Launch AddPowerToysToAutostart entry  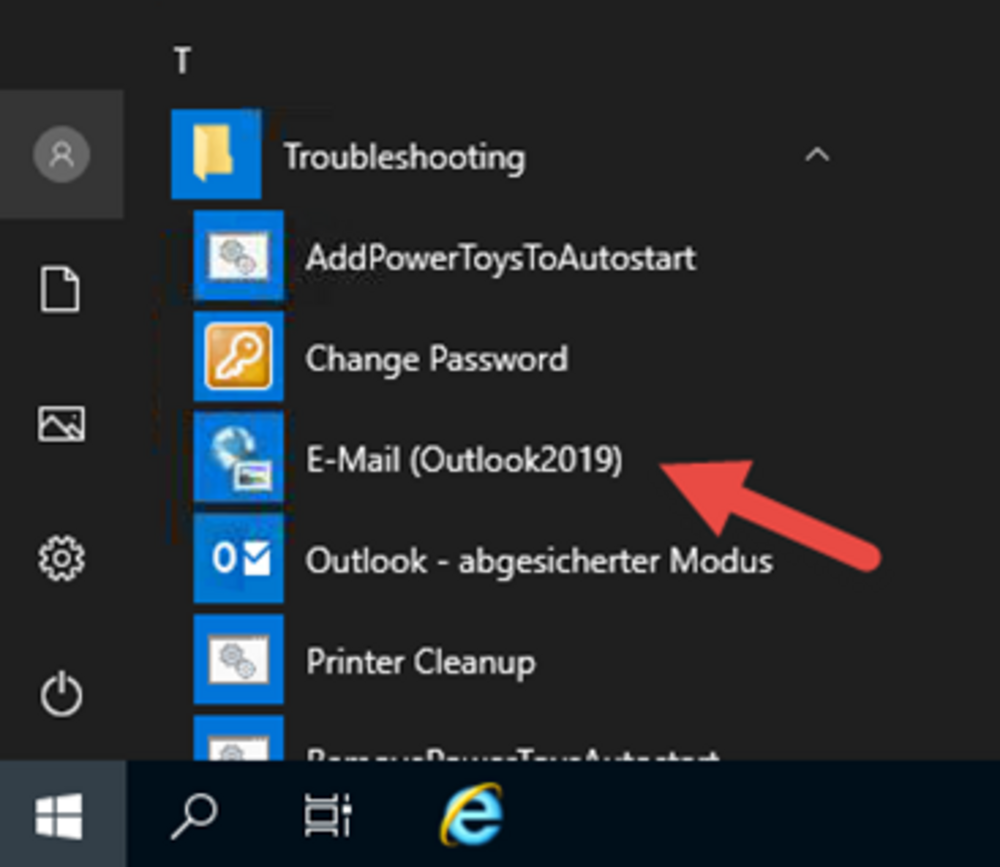[x=501, y=258]
